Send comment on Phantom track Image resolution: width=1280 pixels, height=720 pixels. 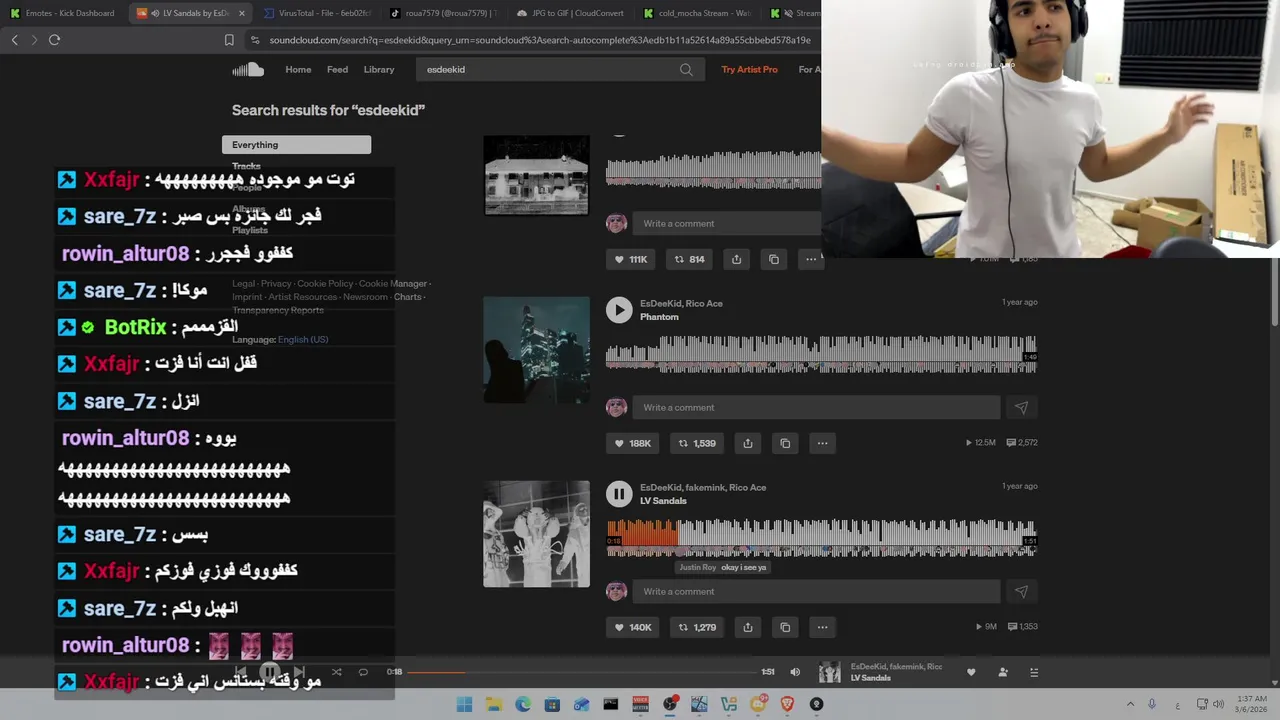click(1021, 407)
